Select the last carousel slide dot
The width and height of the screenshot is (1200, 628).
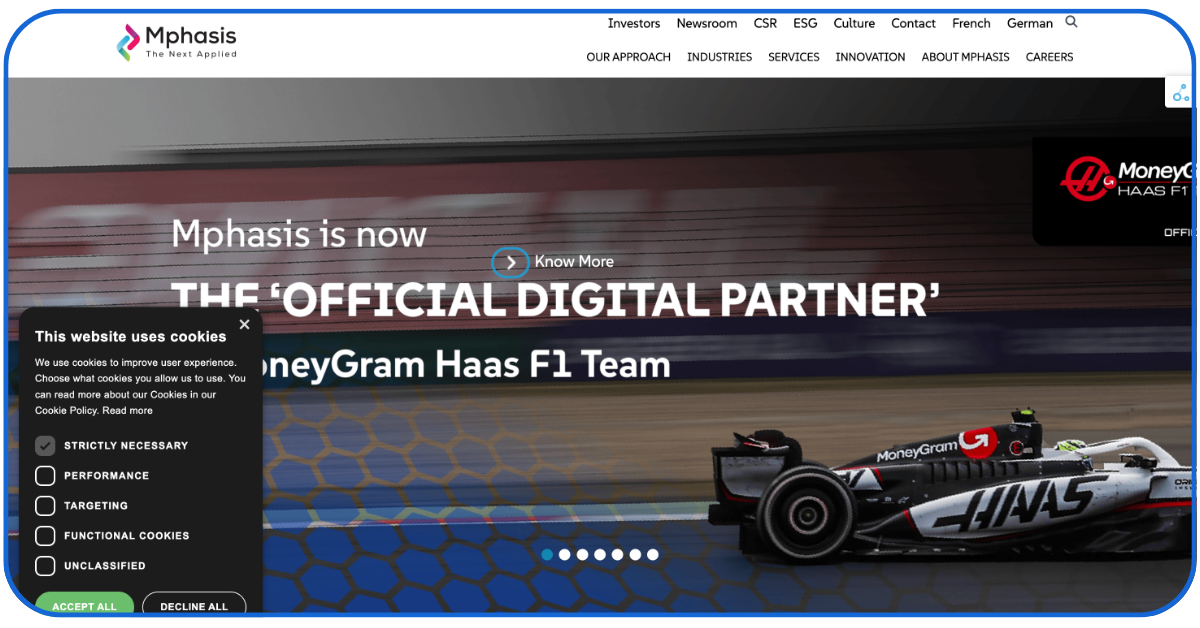point(653,554)
